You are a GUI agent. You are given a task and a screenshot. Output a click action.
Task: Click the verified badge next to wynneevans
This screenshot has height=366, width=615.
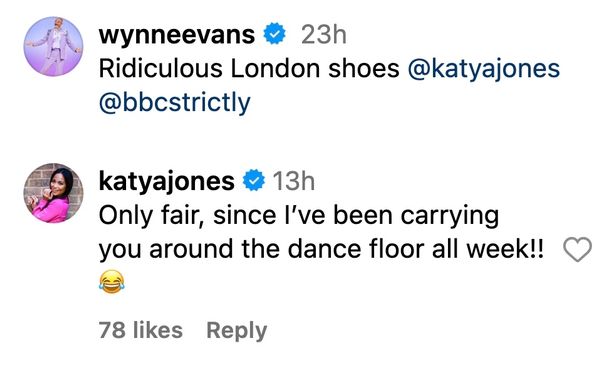tap(274, 34)
